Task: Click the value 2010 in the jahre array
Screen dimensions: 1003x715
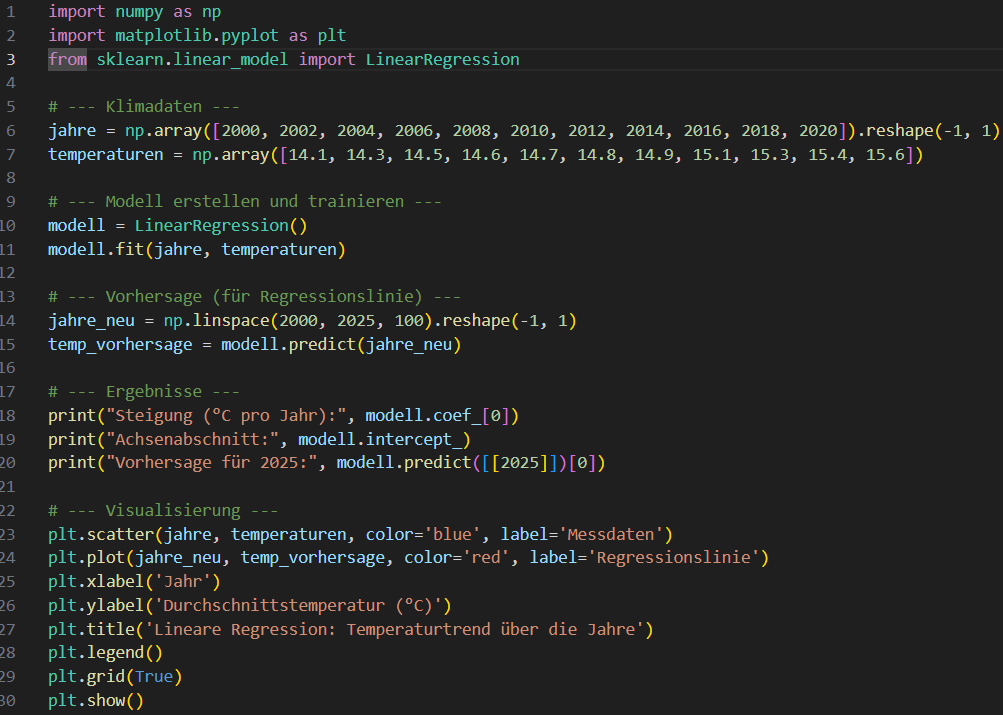Action: (x=529, y=131)
